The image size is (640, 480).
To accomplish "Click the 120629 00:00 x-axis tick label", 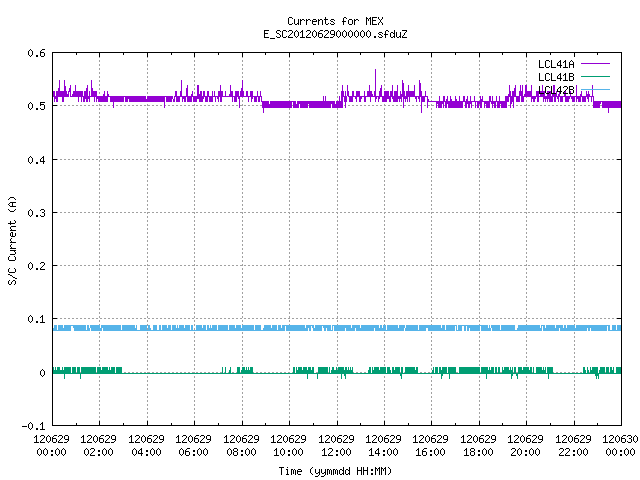I will [x=51, y=445].
